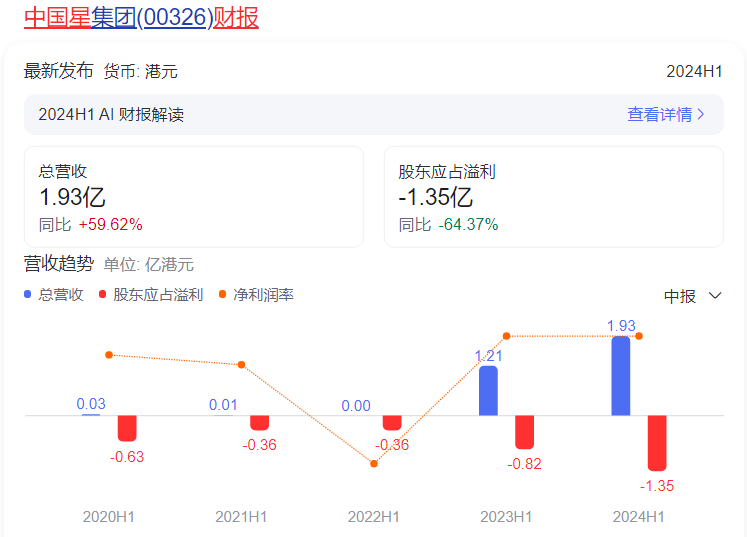Click the blue 2024H1 revenue bar 1.93
Viewport: 747px width, 537px height.
point(621,375)
